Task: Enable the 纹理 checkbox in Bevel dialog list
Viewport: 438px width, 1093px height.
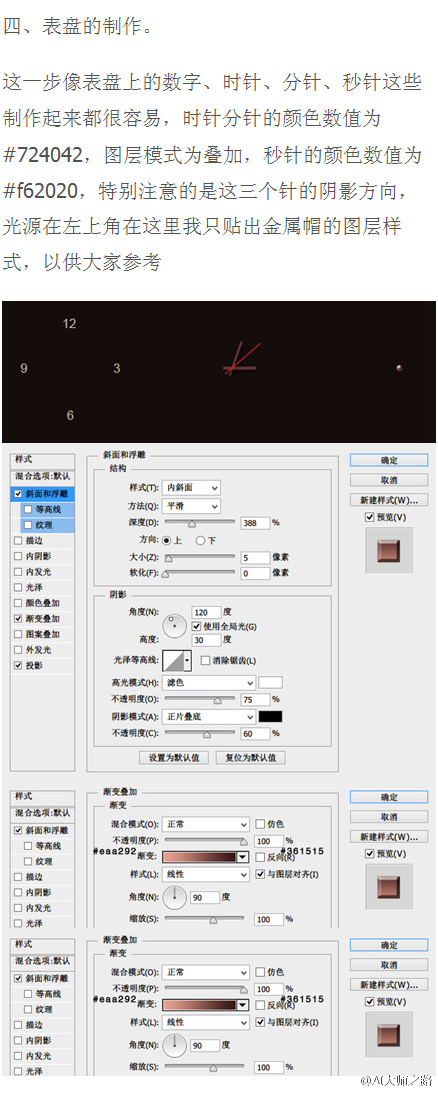Action: [x=28, y=525]
